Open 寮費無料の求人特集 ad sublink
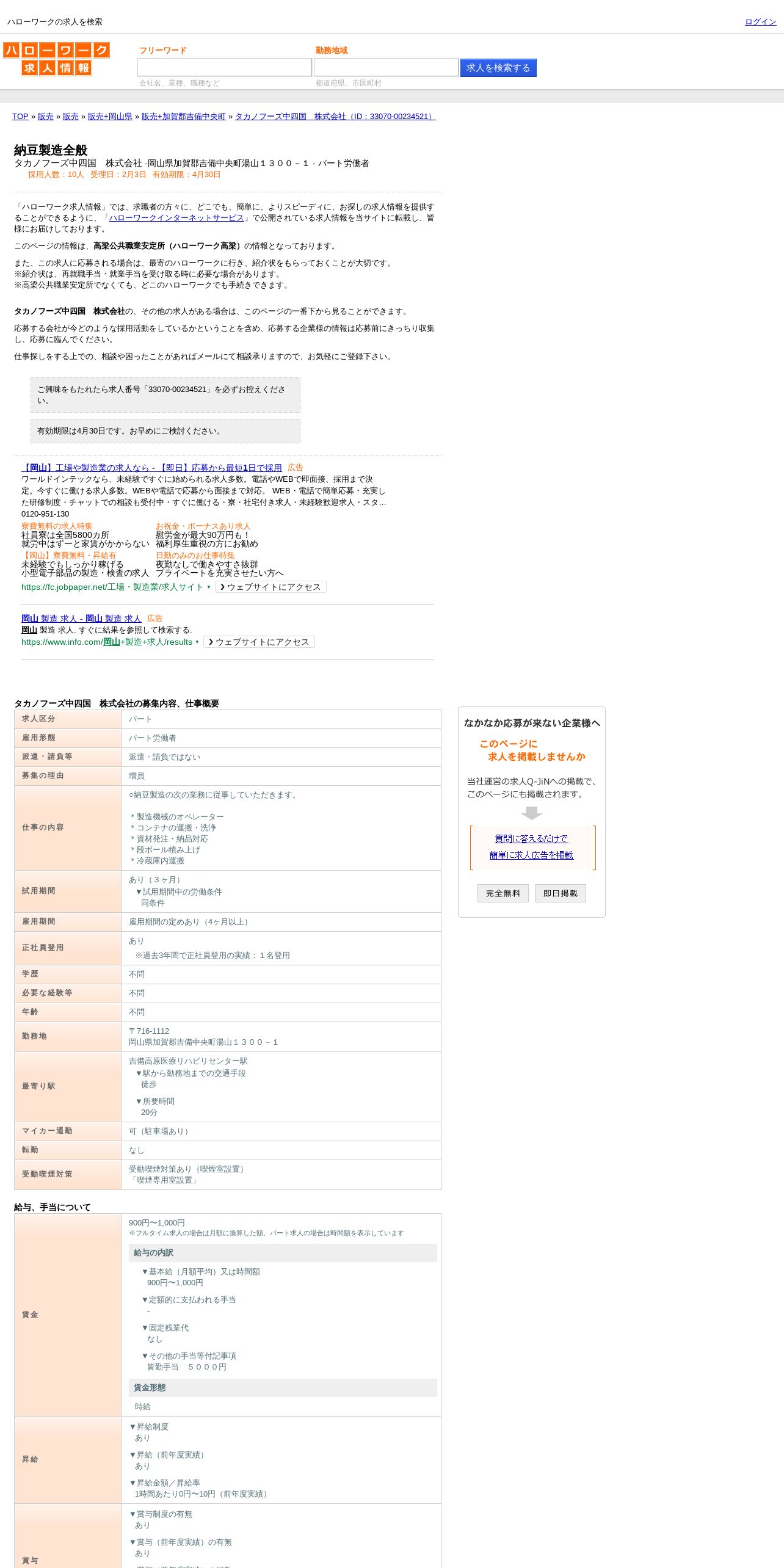 click(x=57, y=526)
